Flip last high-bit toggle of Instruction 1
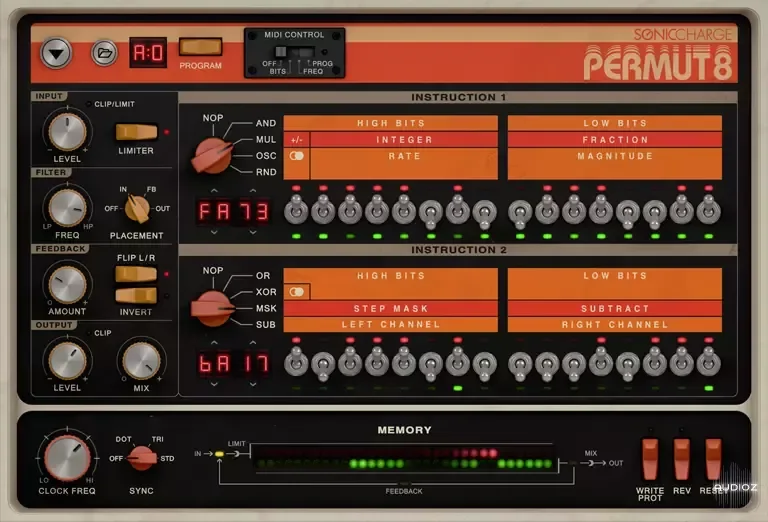Image resolution: width=768 pixels, height=522 pixels. point(484,214)
